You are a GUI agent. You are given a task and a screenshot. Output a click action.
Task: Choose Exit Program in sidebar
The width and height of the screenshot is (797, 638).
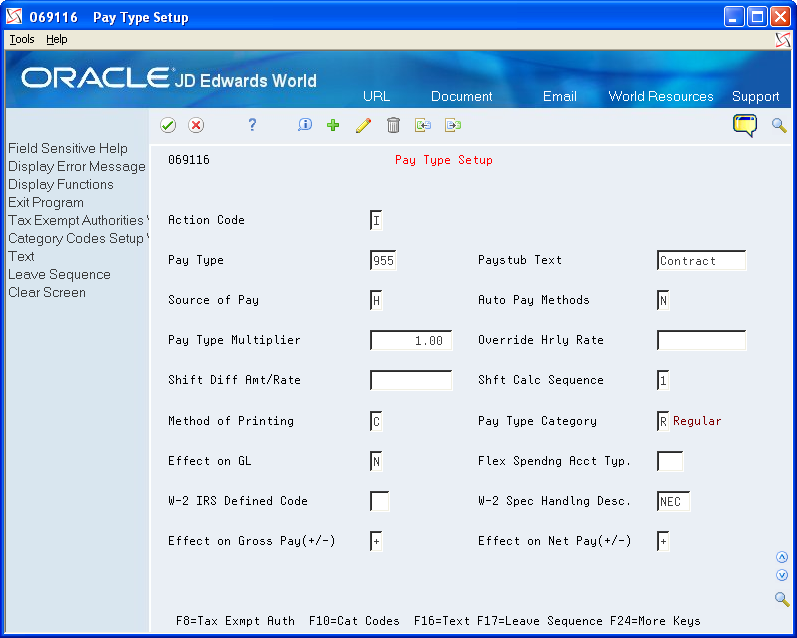(x=46, y=202)
